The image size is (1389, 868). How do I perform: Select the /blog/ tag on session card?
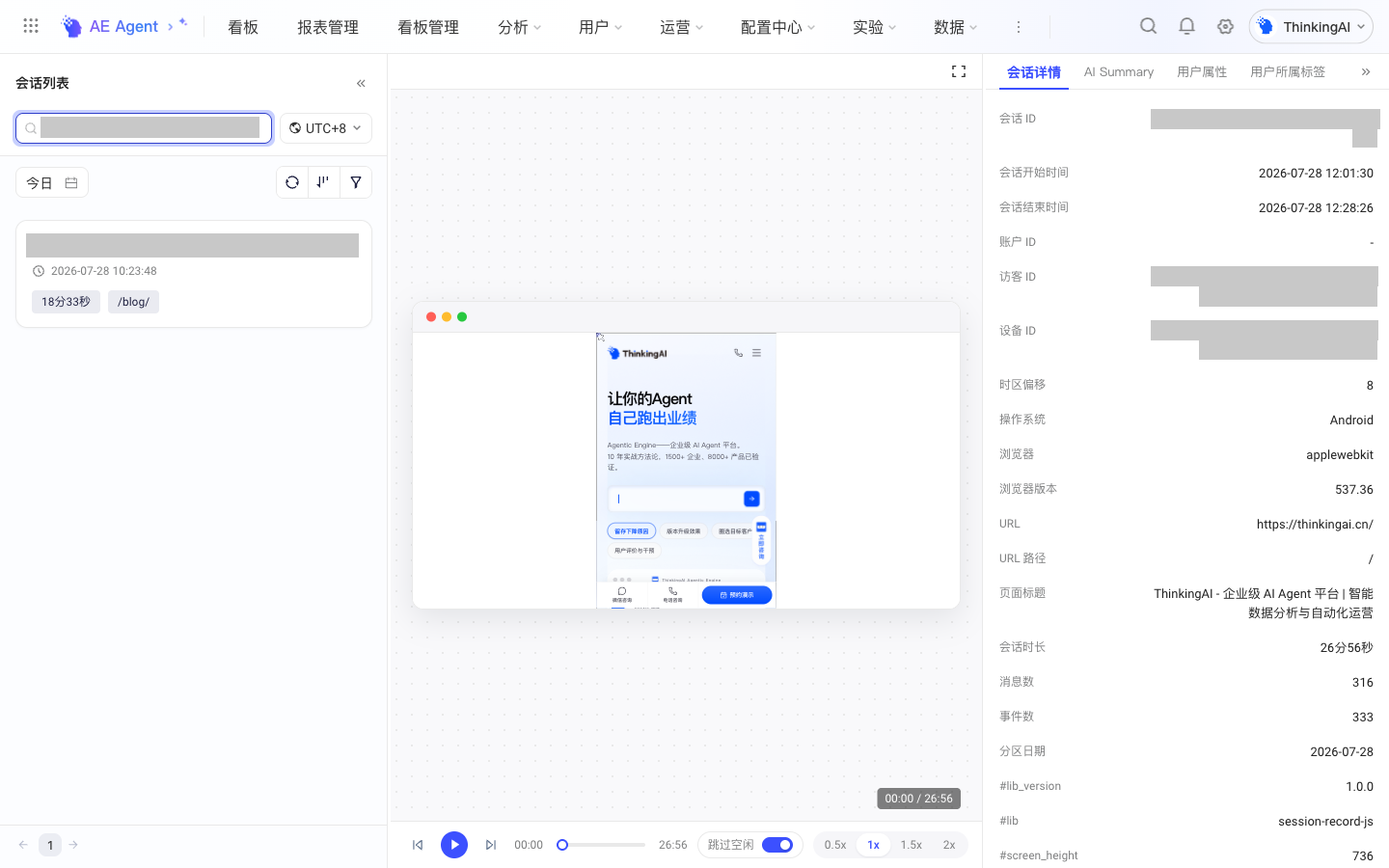pos(133,302)
